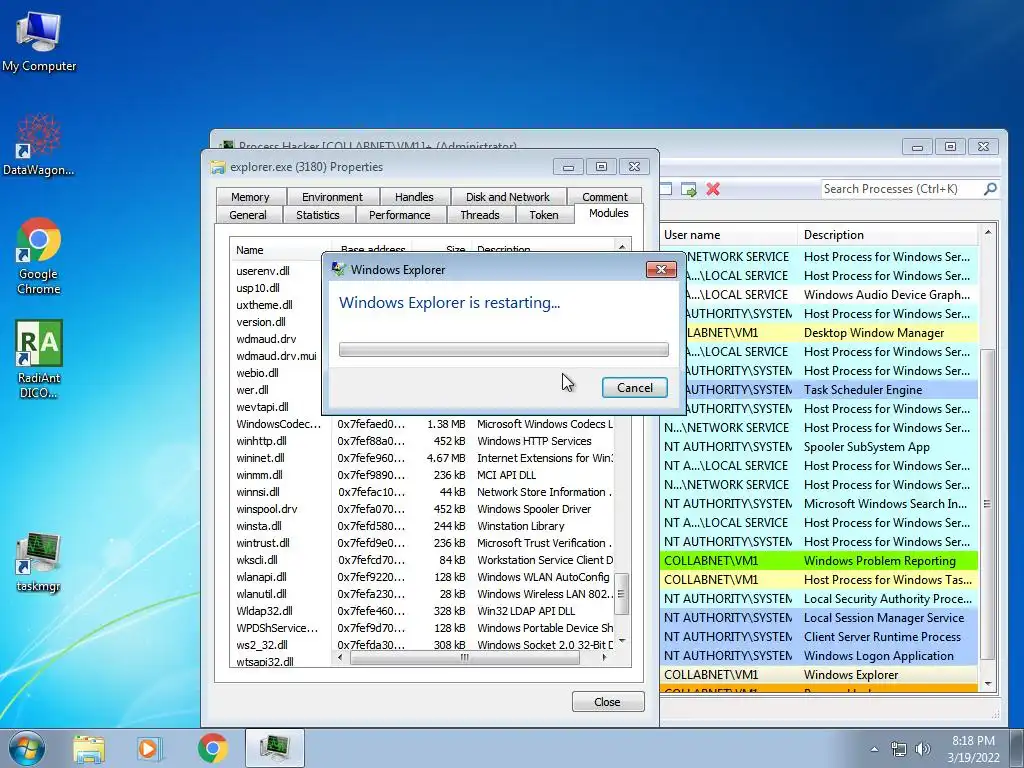Open the volume speaker tray icon
1024x768 pixels.
[x=923, y=749]
